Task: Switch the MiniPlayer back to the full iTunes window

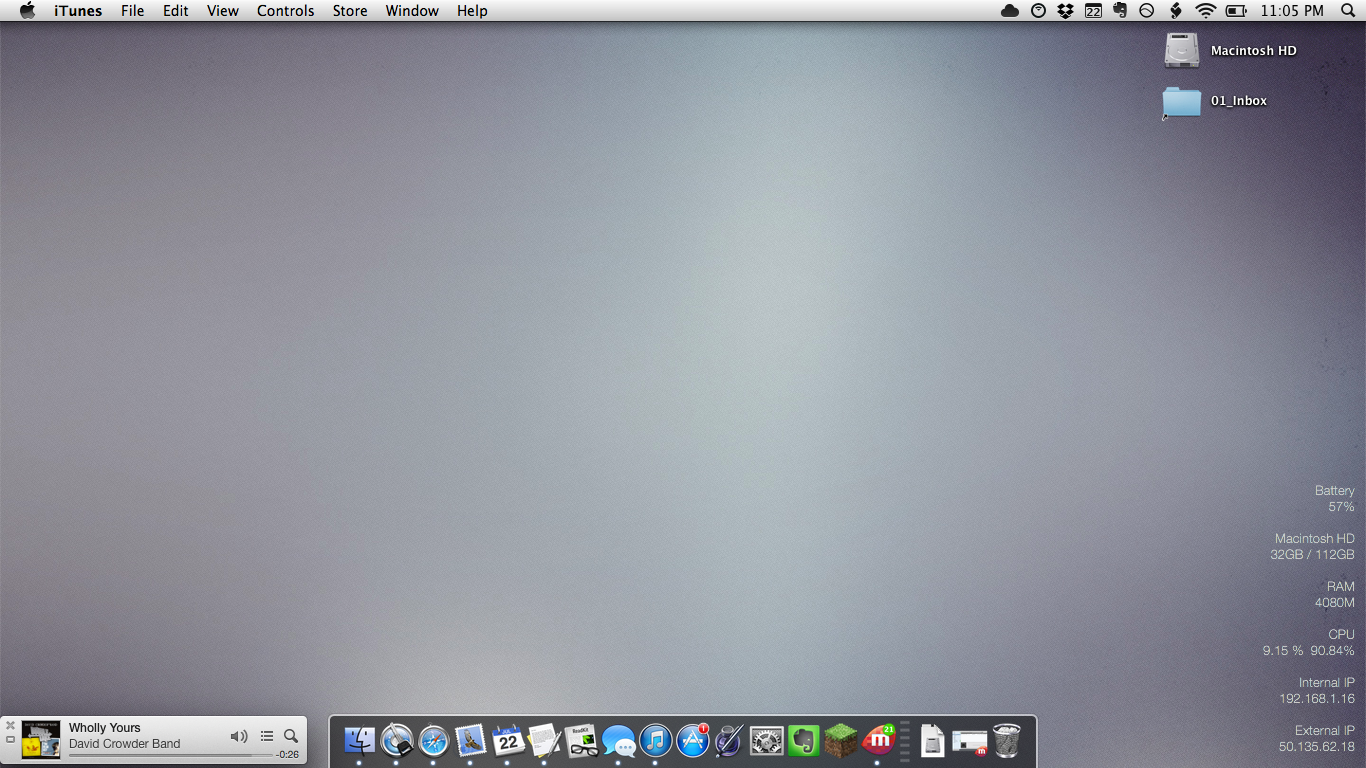Action: point(10,740)
